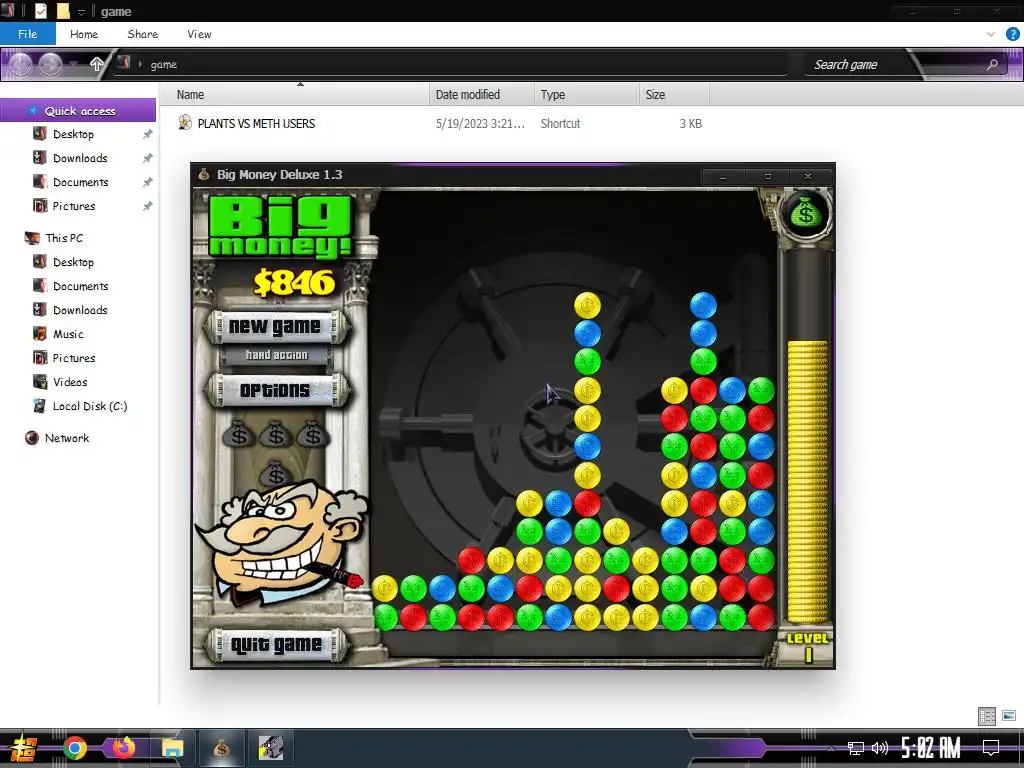Click the forward navigation button in Explorer

51,64
